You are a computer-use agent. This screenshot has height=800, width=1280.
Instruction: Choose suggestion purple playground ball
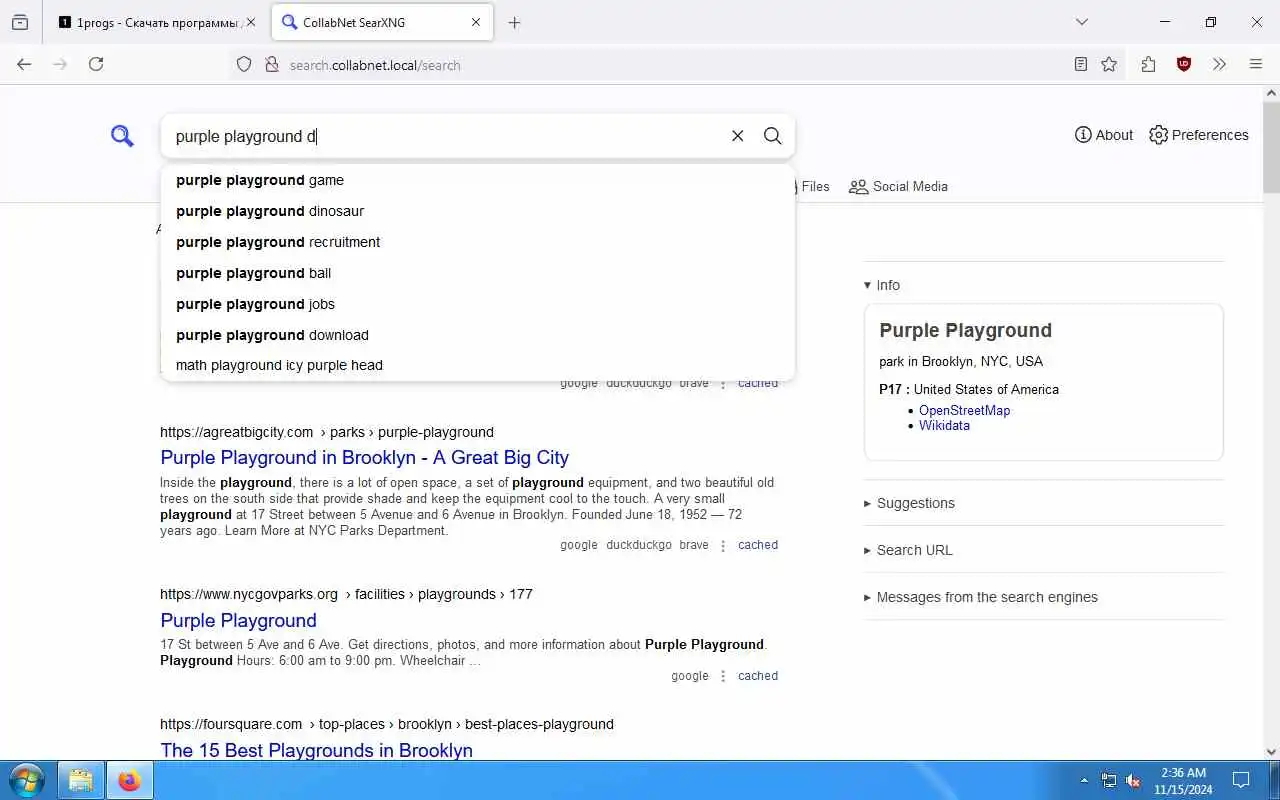pos(478,273)
